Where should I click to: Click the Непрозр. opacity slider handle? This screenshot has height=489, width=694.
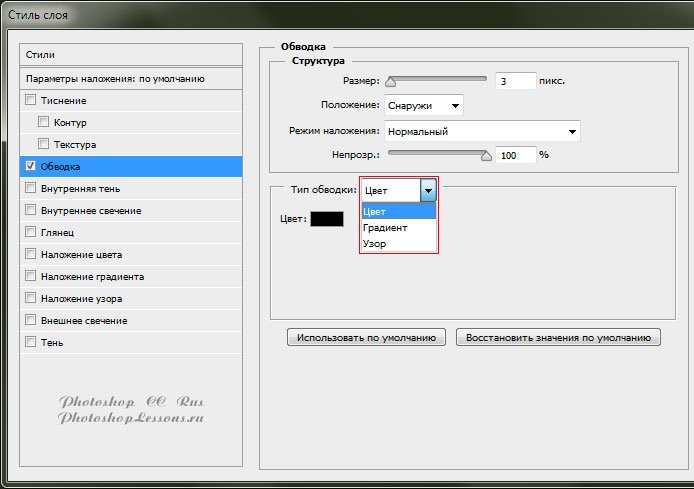click(487, 155)
